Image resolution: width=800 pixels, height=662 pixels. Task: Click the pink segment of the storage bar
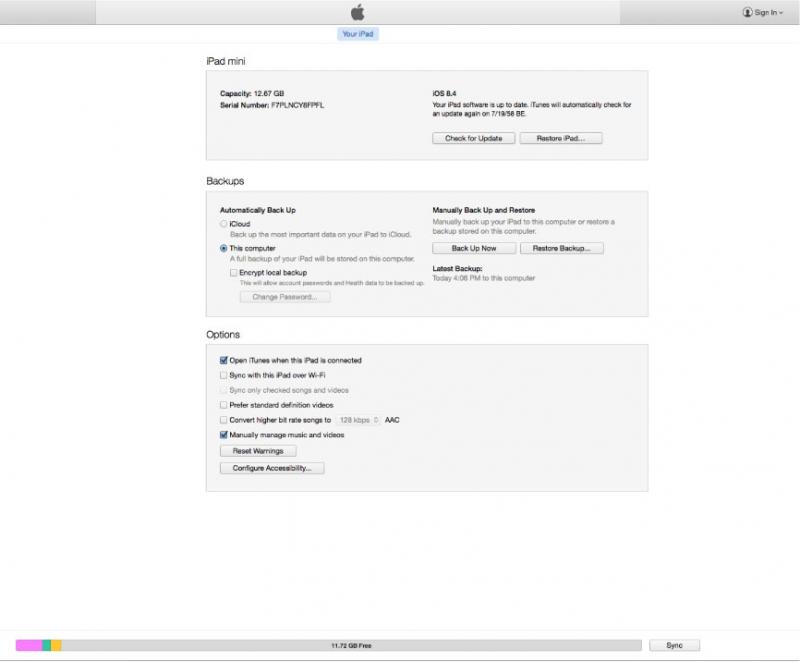pyautogui.click(x=29, y=645)
